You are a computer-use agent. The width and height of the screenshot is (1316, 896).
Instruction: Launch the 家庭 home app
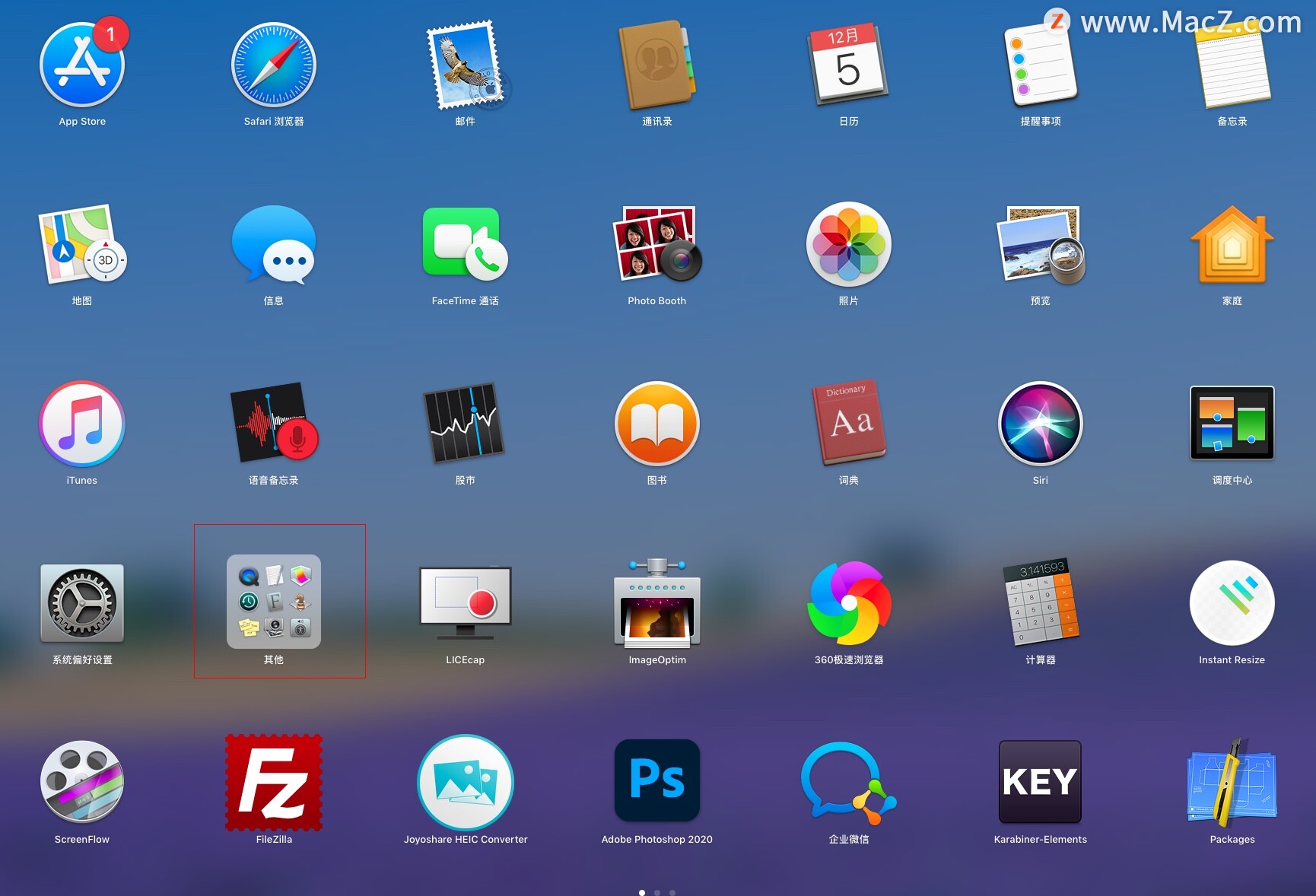(1232, 244)
